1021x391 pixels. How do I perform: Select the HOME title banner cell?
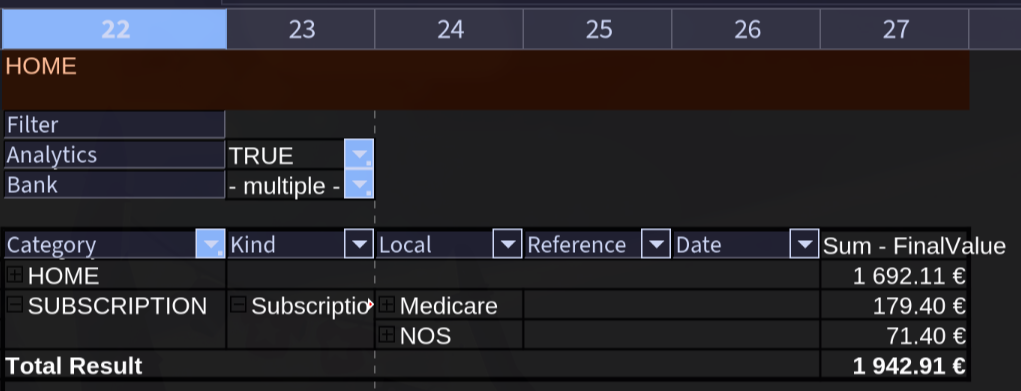coord(486,80)
